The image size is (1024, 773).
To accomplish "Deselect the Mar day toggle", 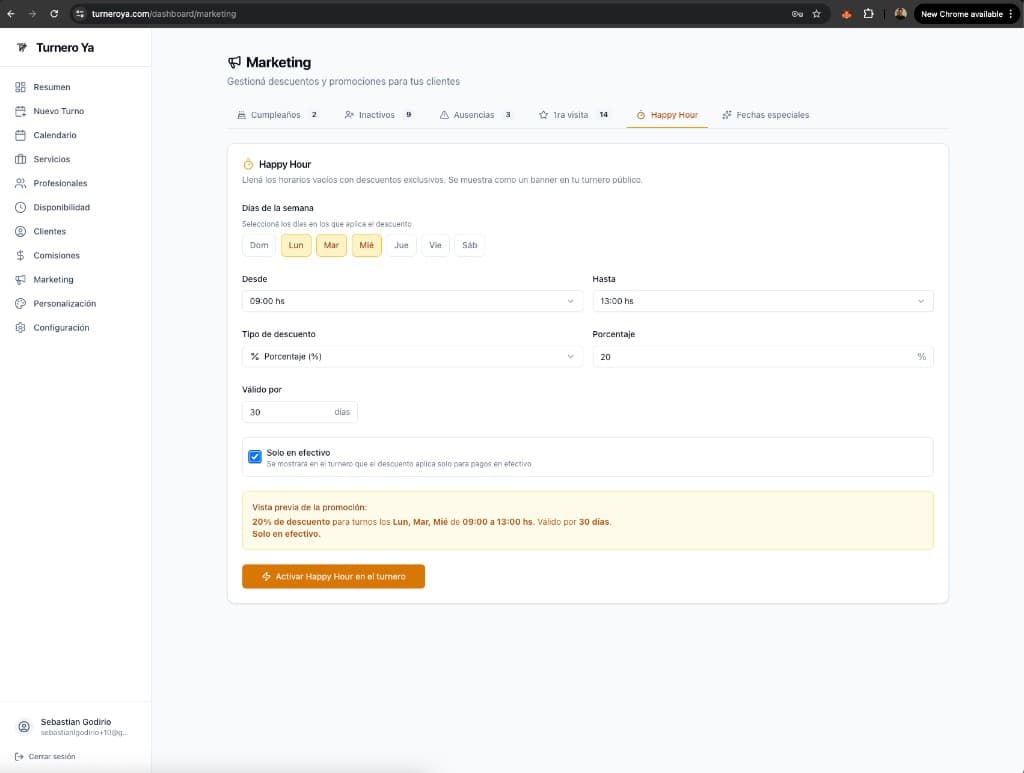I will click(x=331, y=245).
